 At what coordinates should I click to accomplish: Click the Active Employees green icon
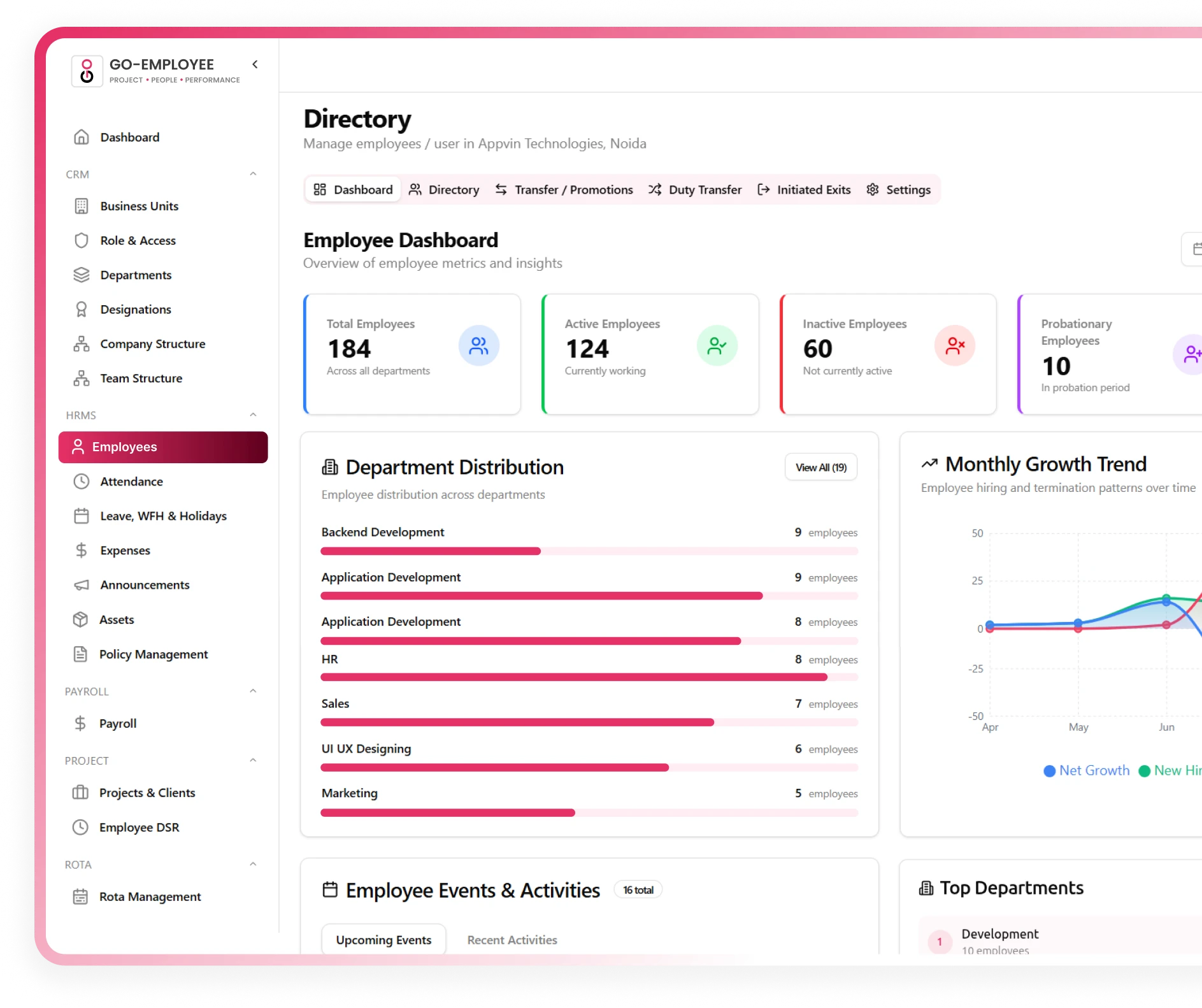[x=717, y=346]
